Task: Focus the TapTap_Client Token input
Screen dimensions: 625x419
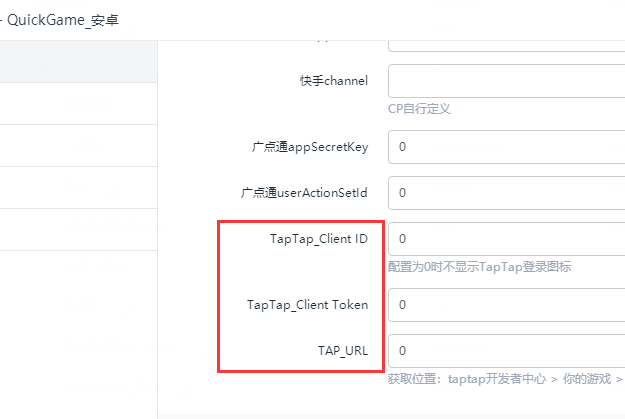Action: (507, 305)
